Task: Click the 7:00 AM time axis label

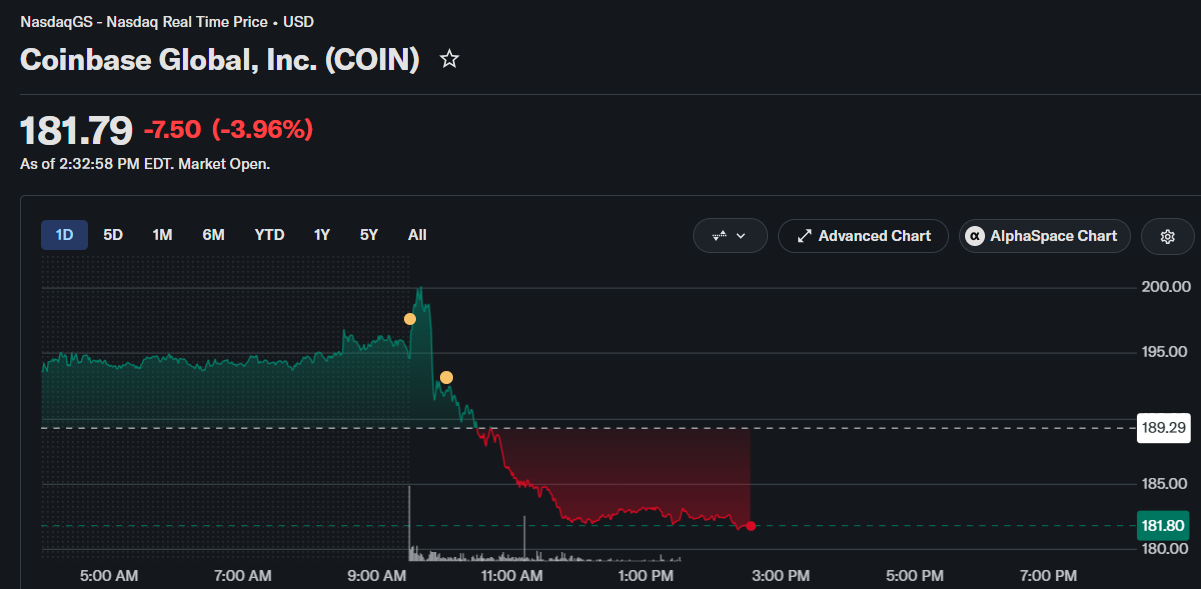Action: tap(243, 576)
